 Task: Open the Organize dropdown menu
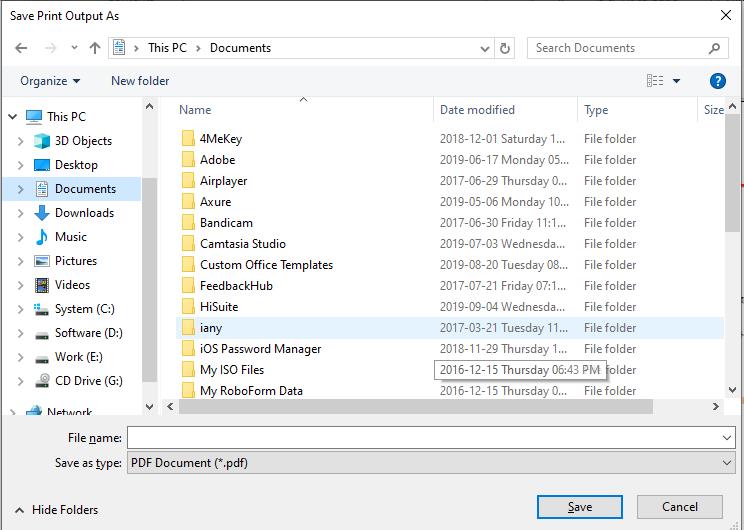click(50, 81)
